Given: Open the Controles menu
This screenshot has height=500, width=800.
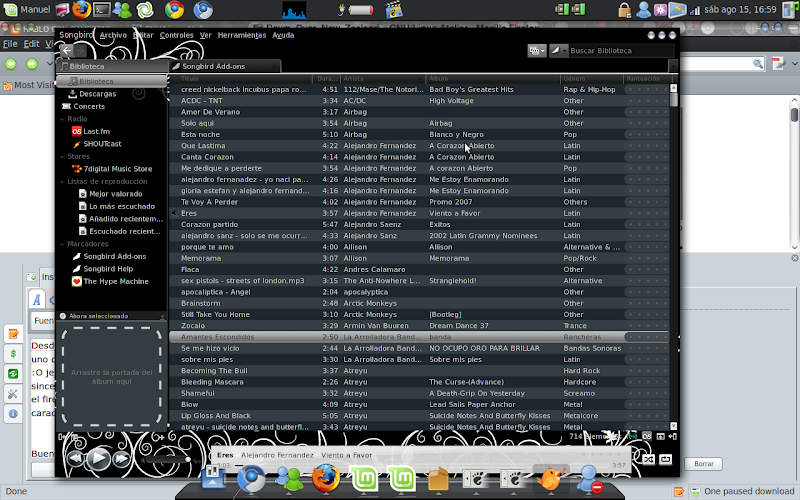Looking at the screenshot, I should click(x=176, y=35).
